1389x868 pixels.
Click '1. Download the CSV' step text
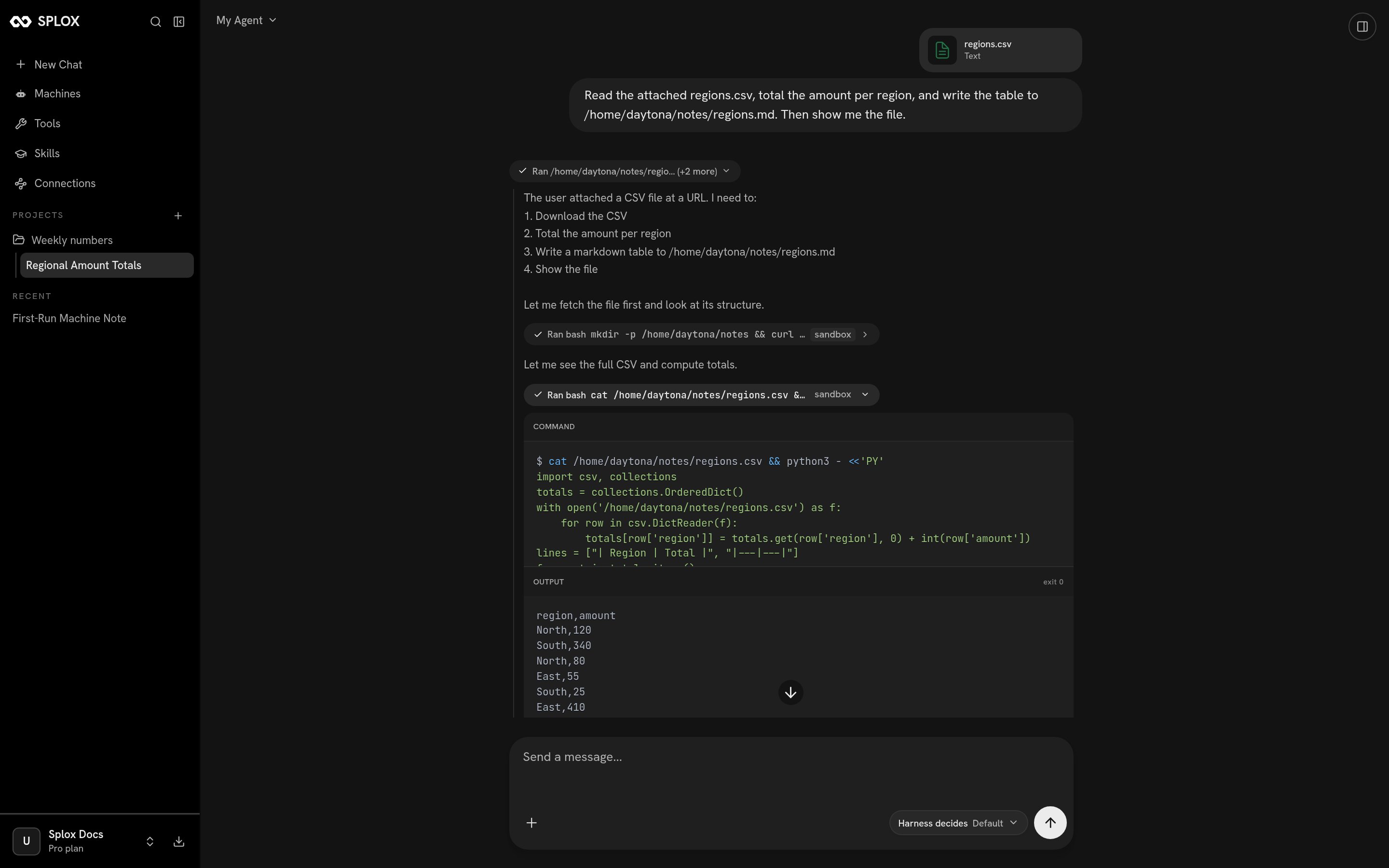(x=575, y=216)
